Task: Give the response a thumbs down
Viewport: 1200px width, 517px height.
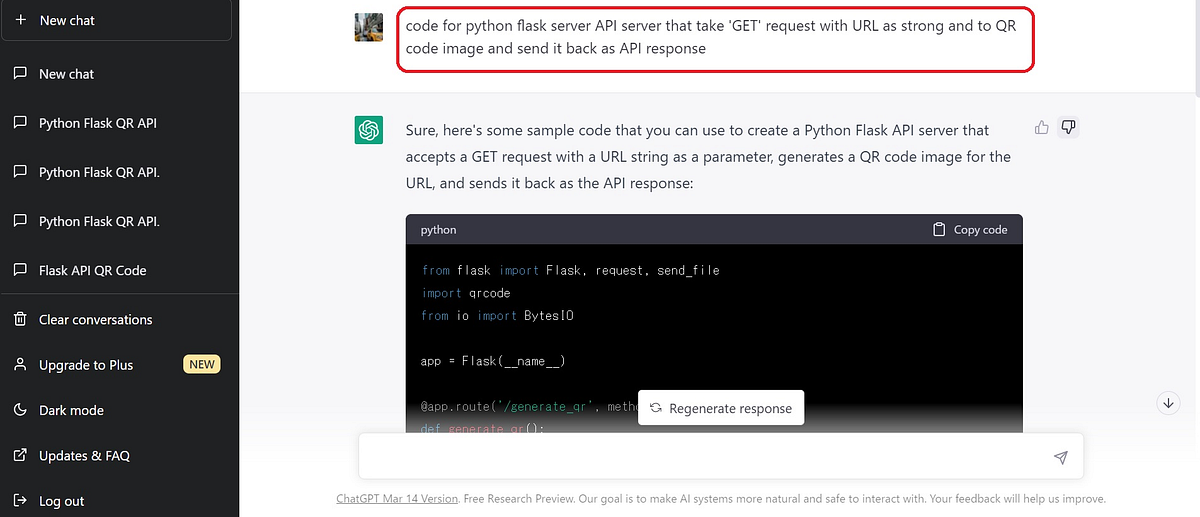Action: [x=1069, y=127]
